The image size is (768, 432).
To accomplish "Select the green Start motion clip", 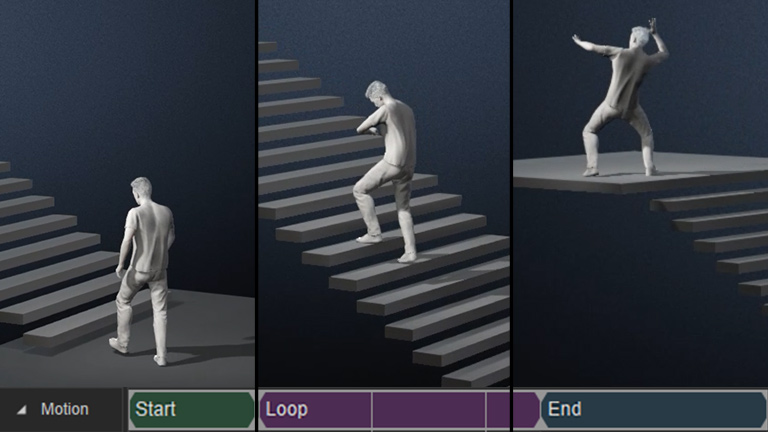I will 192,409.
